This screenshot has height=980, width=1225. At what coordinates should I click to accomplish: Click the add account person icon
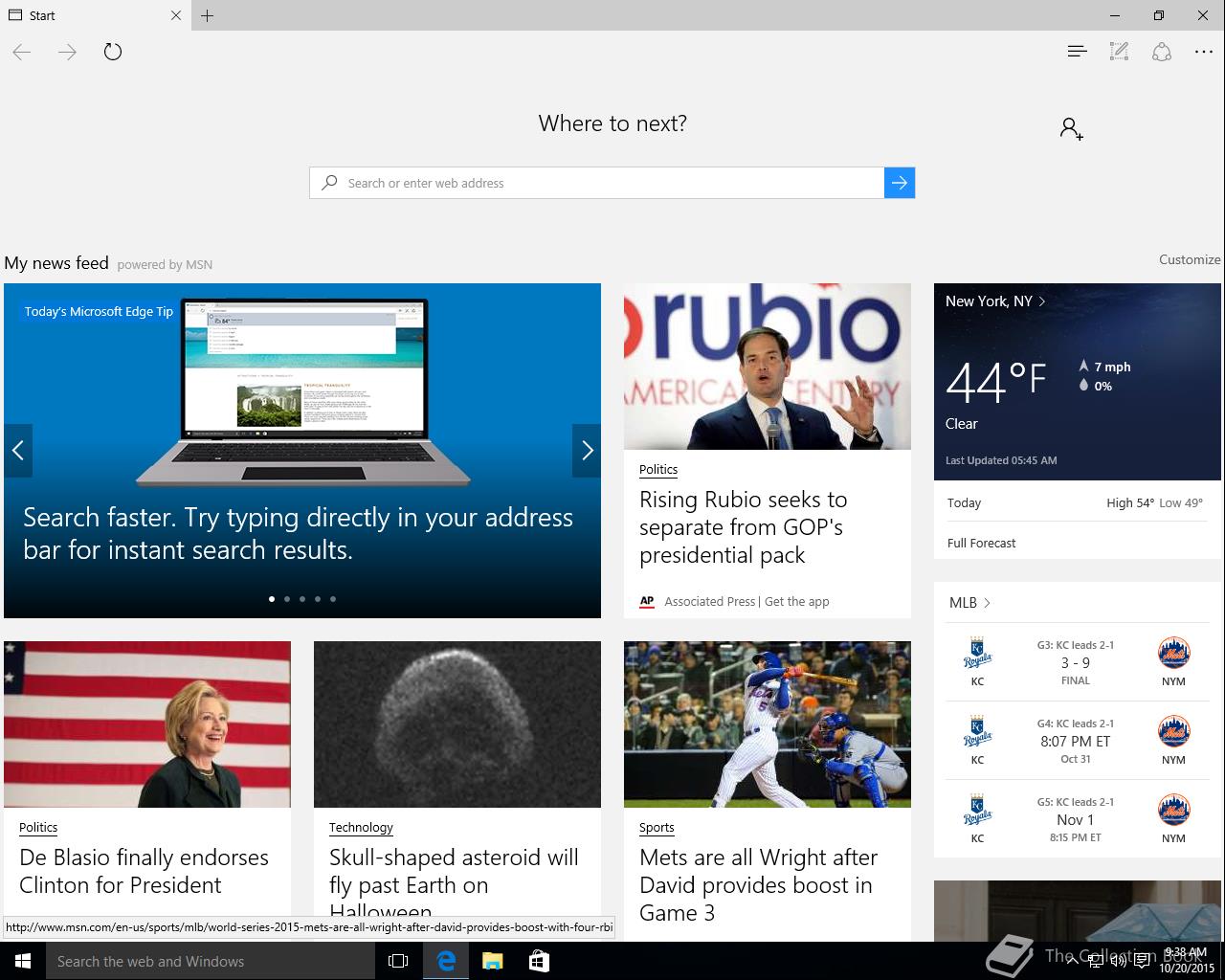pyautogui.click(x=1071, y=128)
